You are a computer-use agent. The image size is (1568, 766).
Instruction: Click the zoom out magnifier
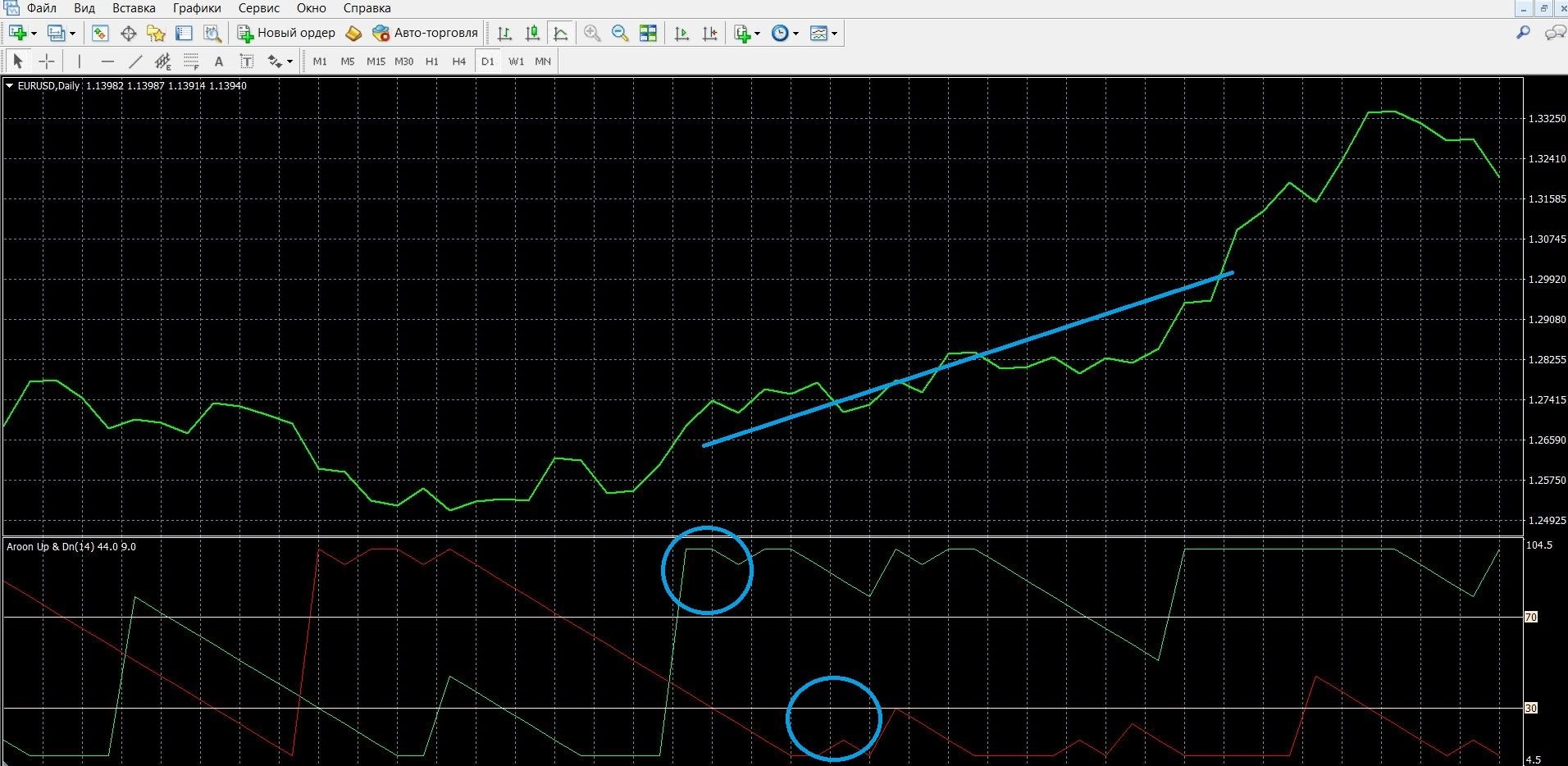pyautogui.click(x=620, y=33)
